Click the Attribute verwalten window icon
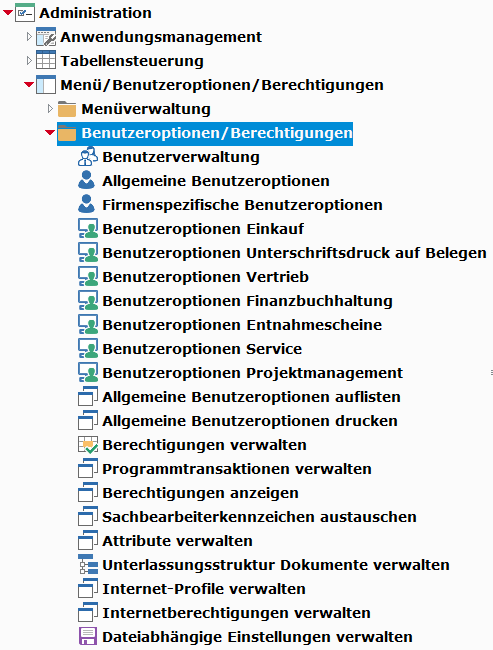Image resolution: width=493 pixels, height=650 pixels. [88, 540]
